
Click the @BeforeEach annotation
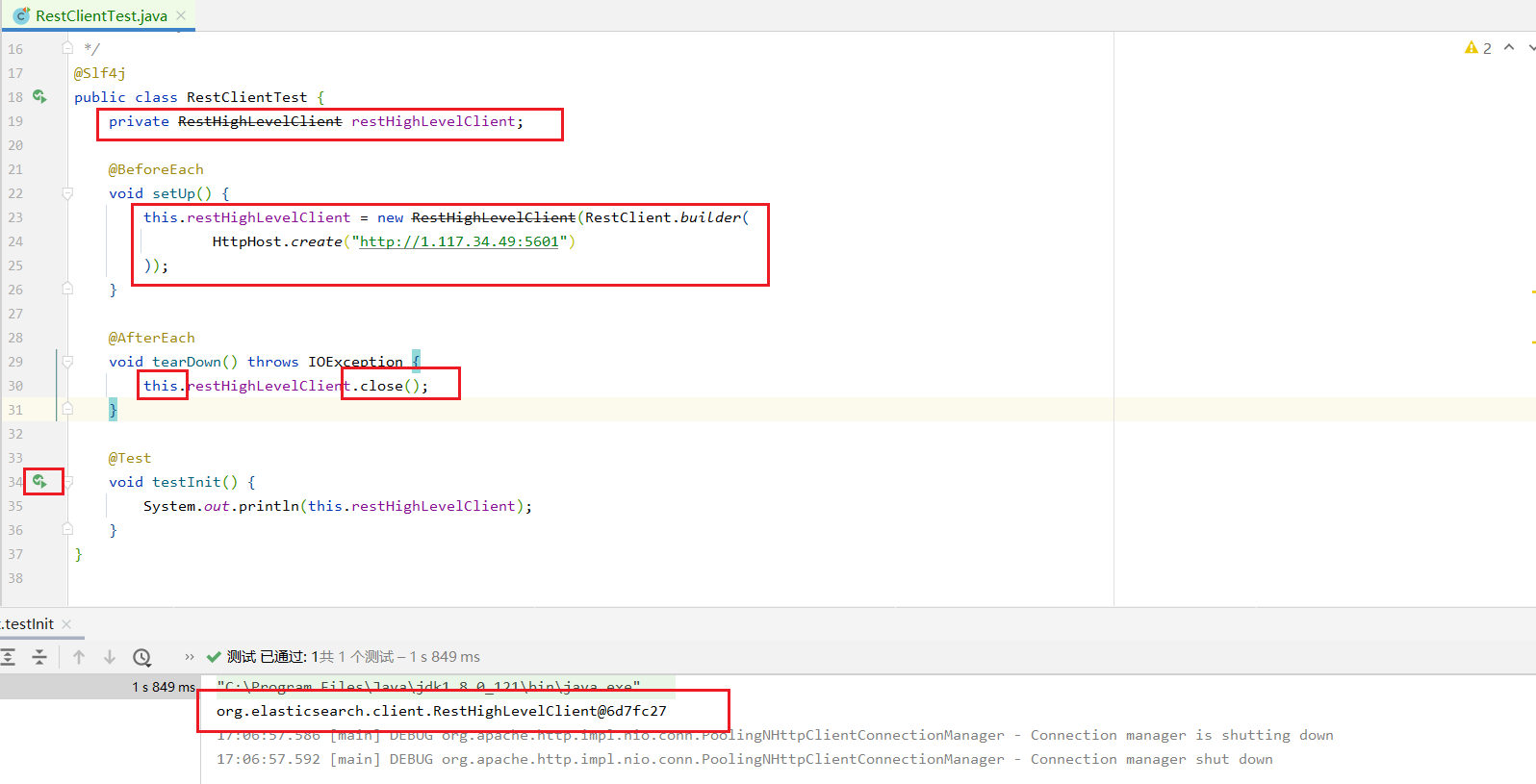(156, 169)
